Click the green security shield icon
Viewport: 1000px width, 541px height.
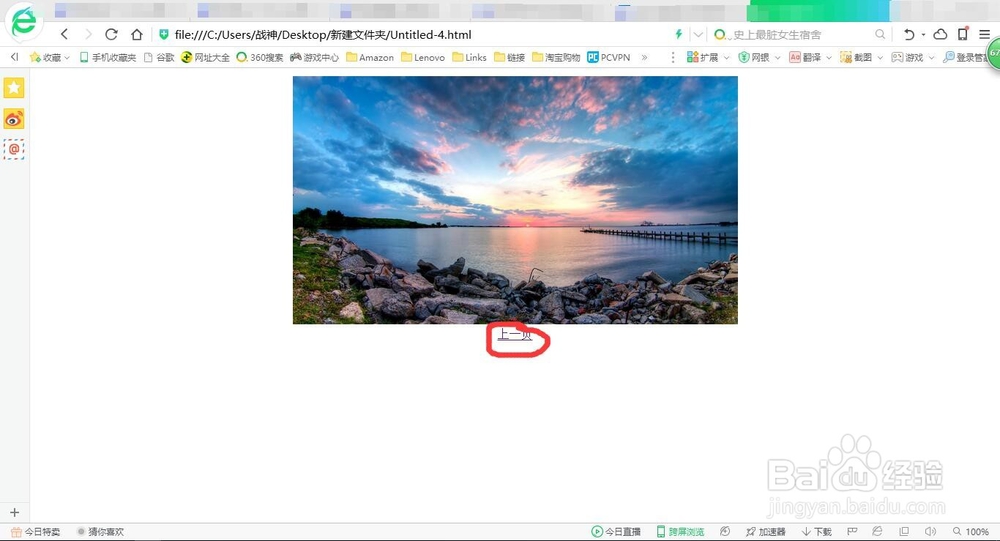click(164, 34)
